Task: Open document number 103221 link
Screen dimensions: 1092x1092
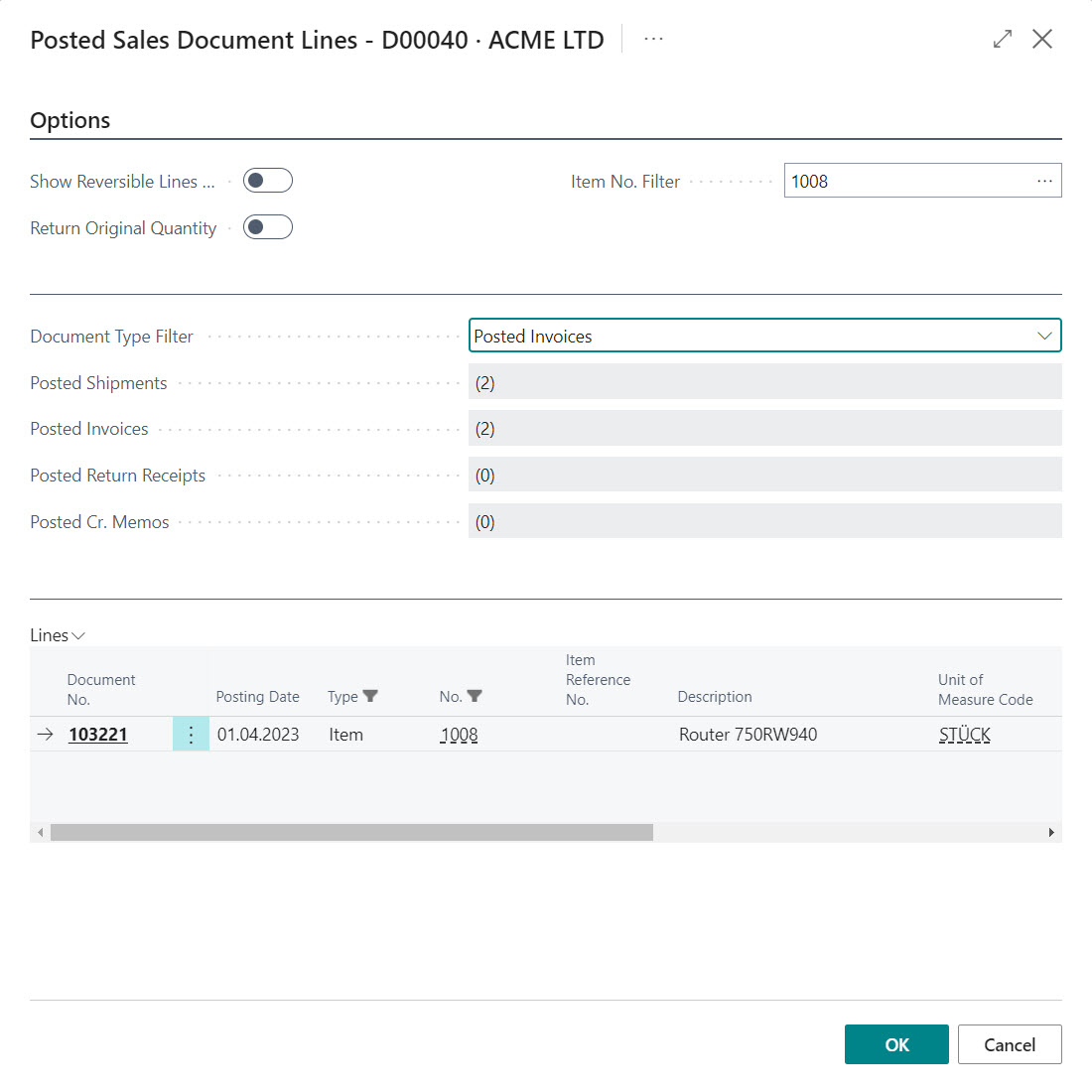Action: 98,735
